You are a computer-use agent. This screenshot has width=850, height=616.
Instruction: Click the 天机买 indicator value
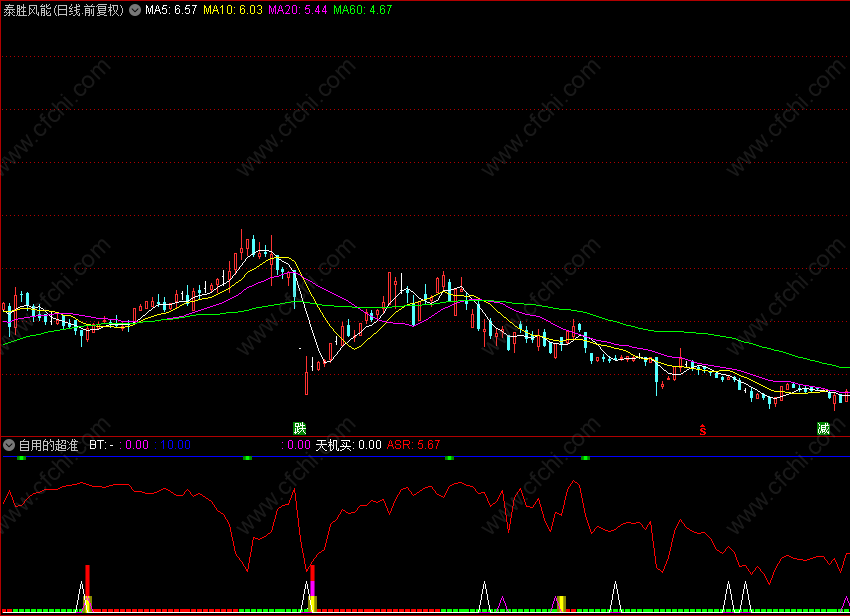tap(349, 445)
